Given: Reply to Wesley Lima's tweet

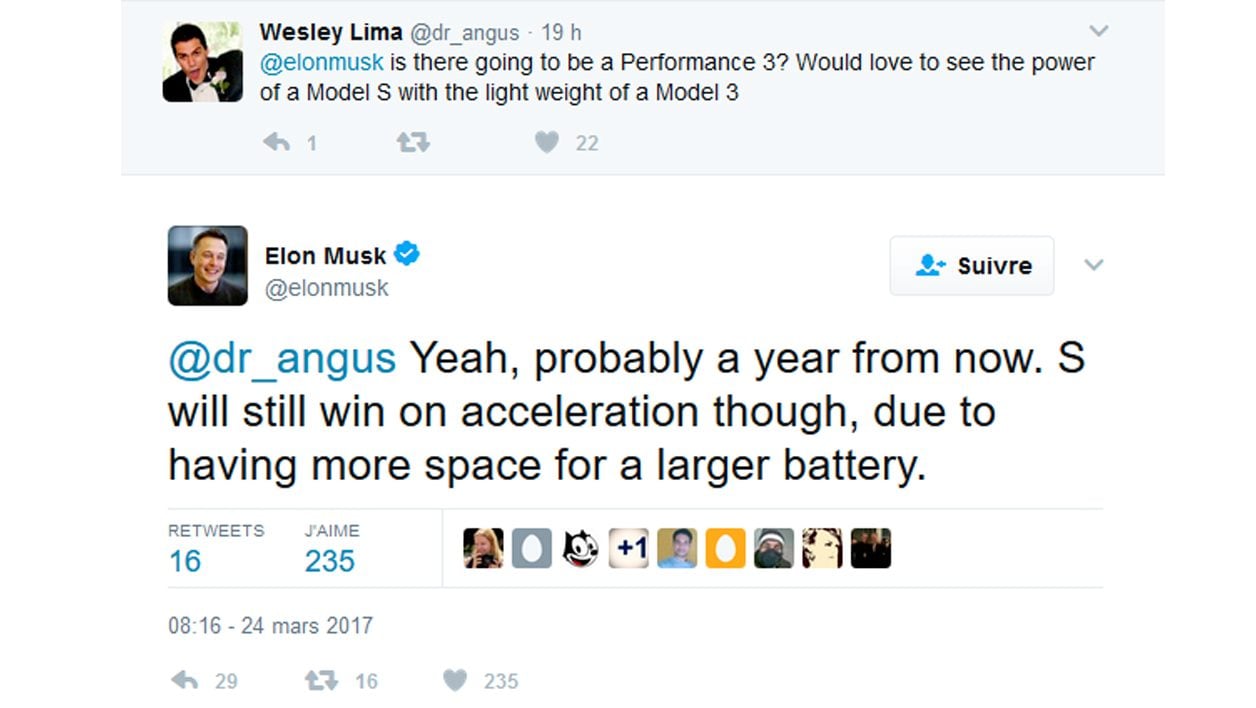Looking at the screenshot, I should (x=277, y=143).
